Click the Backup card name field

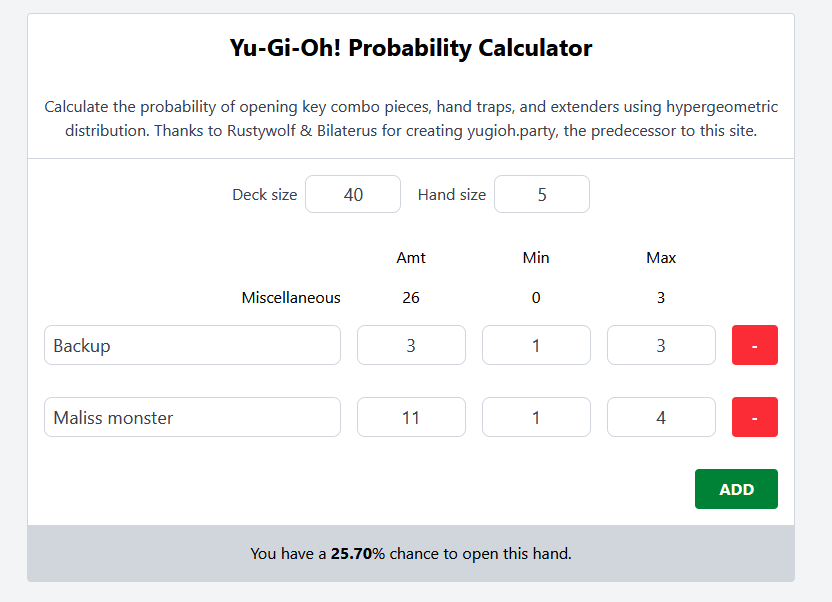coord(192,345)
